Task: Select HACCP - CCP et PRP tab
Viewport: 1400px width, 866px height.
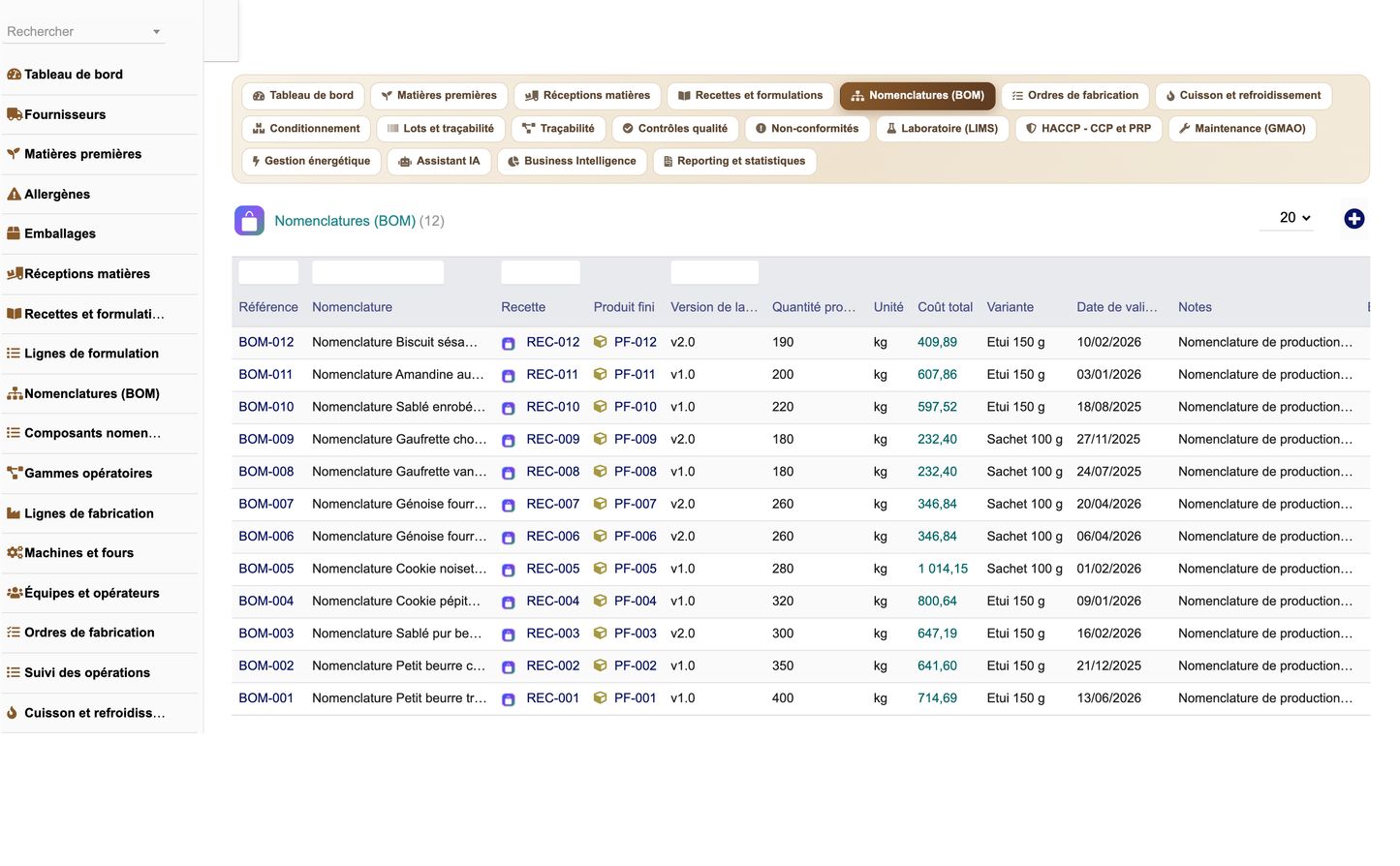Action: [1088, 129]
